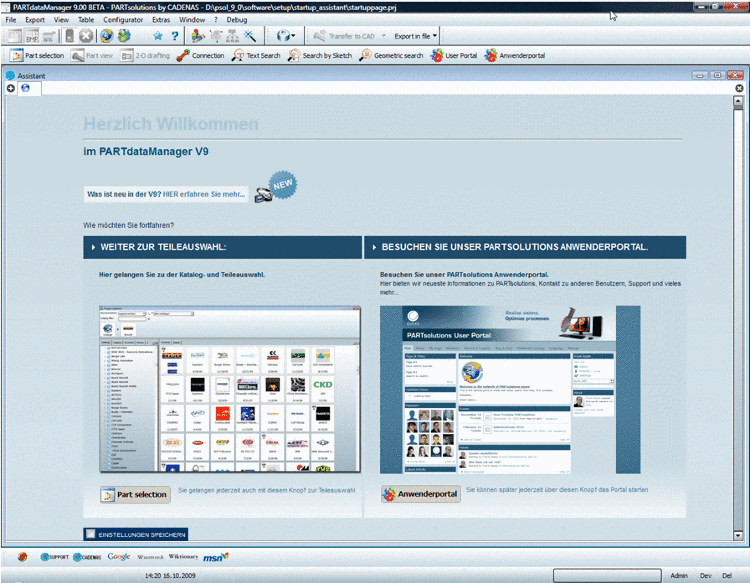
Task: Click the plus new-tab icon in Assistant
Action: click(x=11, y=88)
